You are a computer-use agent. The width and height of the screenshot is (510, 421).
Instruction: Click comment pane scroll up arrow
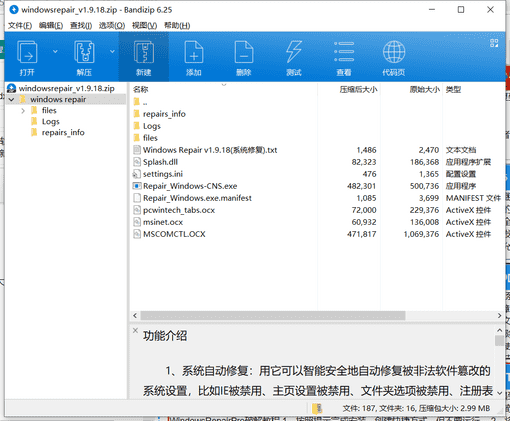[499, 330]
